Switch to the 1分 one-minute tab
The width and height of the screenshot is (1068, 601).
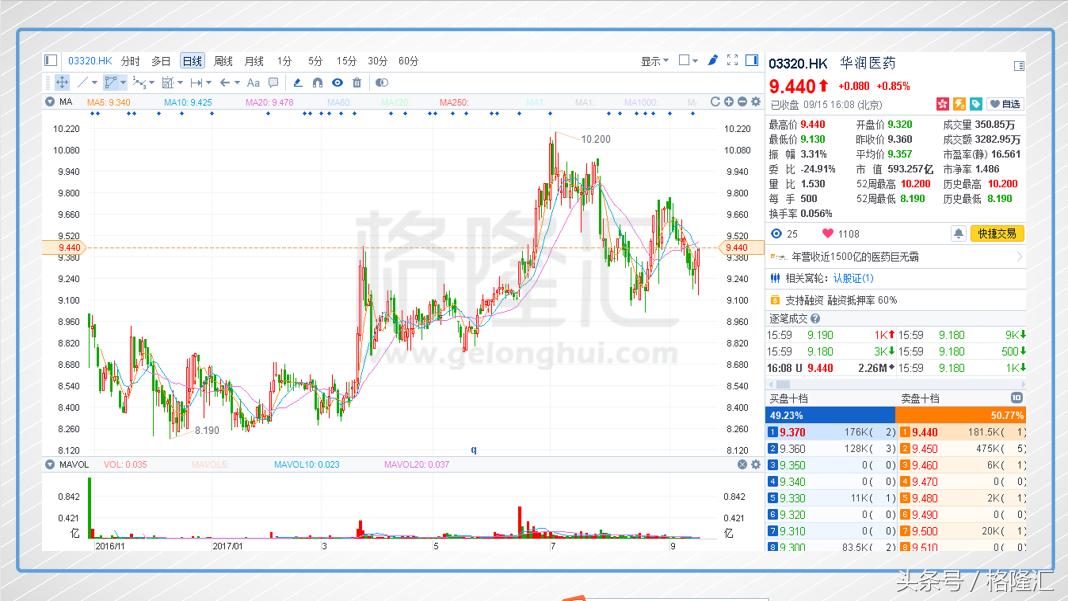tap(284, 61)
